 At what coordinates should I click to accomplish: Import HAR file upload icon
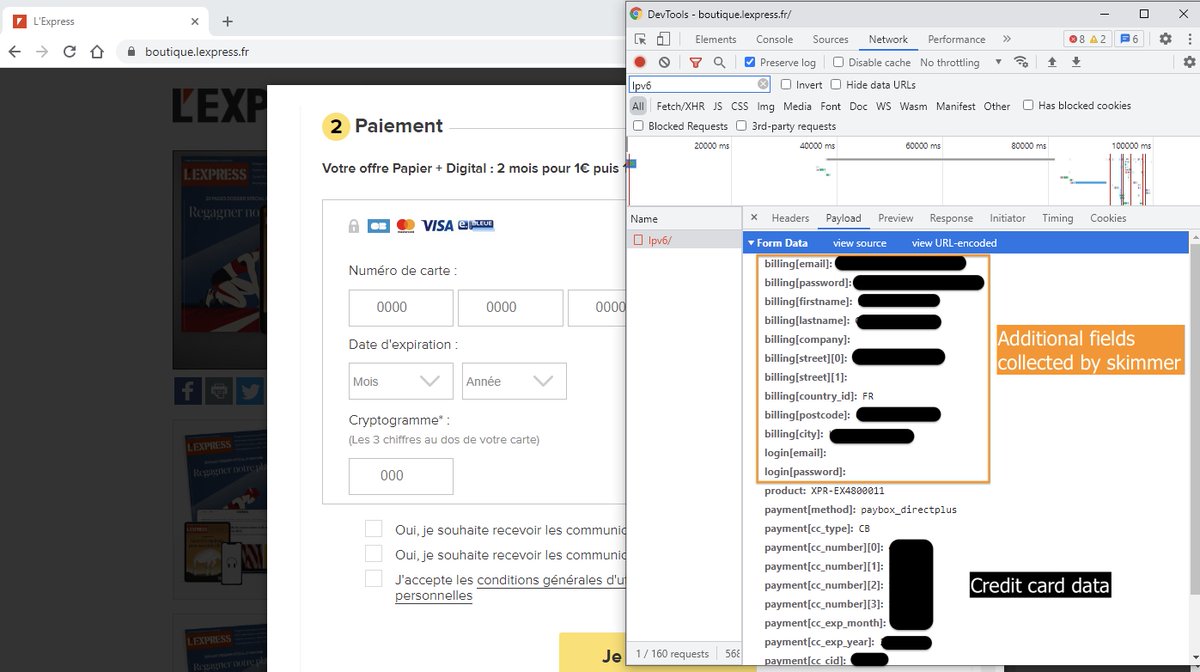coord(1052,62)
